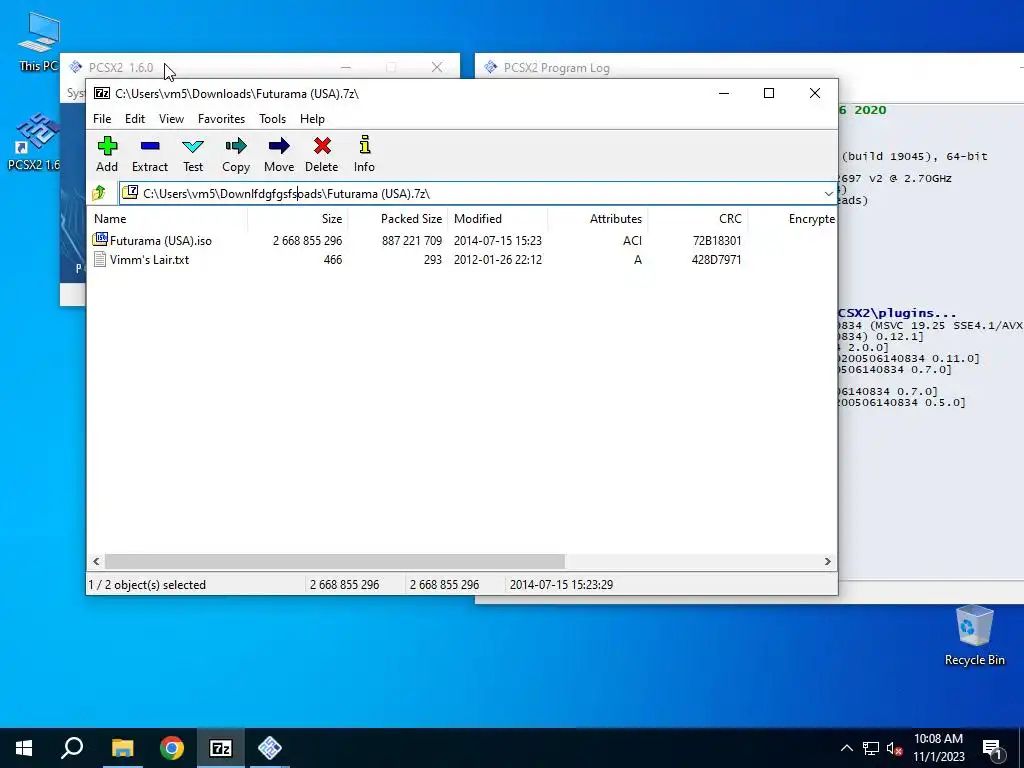
Task: Launch Chrome from the taskbar
Action: (172, 748)
